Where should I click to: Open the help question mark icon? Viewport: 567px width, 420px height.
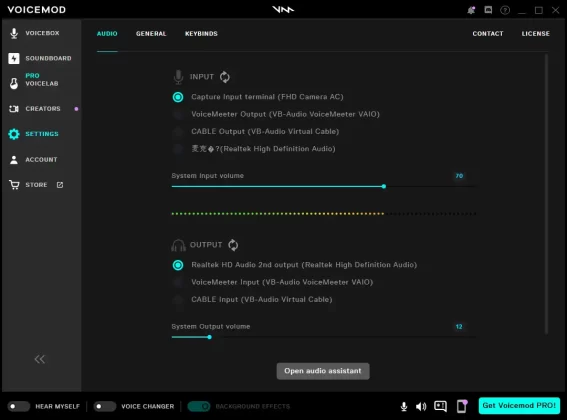(x=505, y=10)
